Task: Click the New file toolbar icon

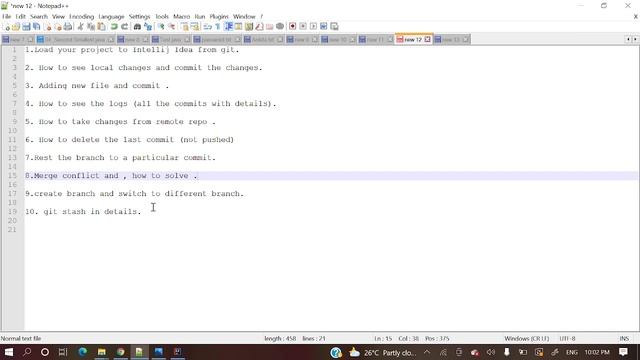Action: [x=6, y=27]
